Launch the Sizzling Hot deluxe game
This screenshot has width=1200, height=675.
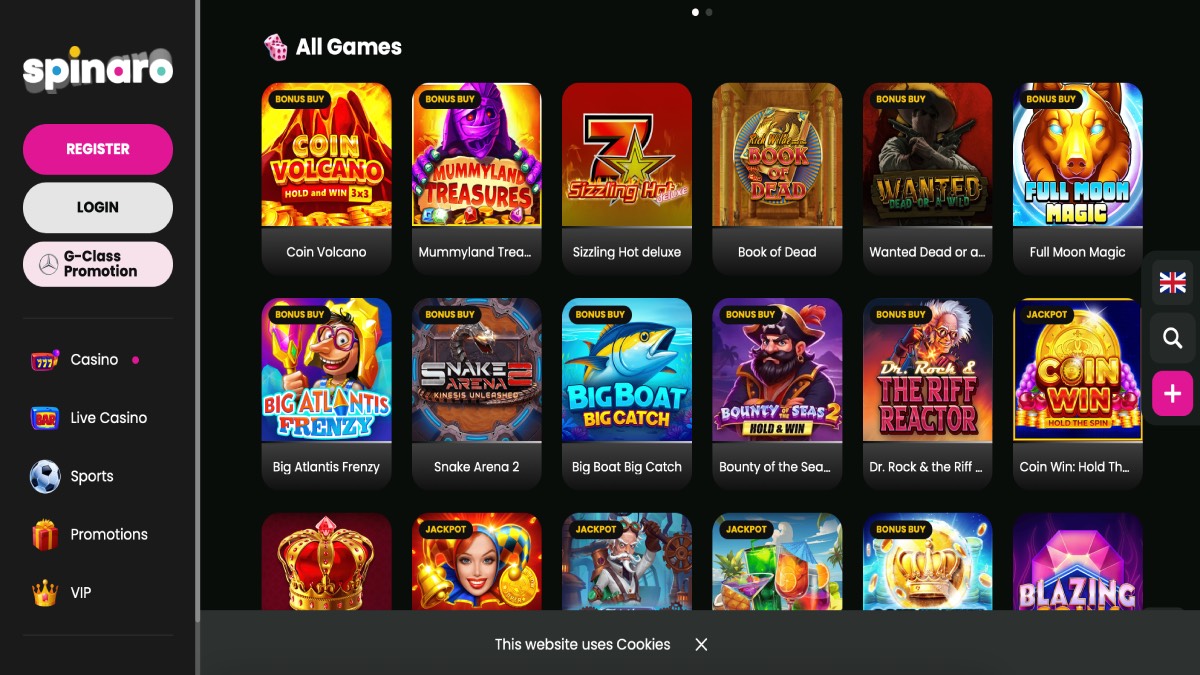click(x=627, y=179)
